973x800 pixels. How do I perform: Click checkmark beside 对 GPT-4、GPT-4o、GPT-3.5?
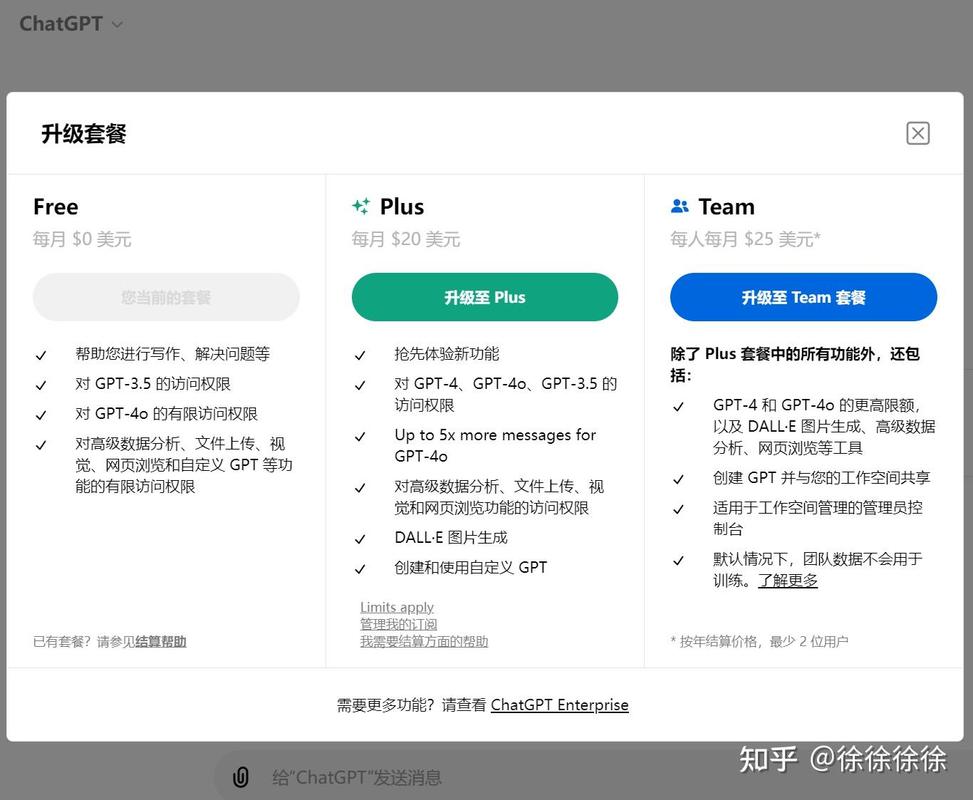[x=360, y=385]
